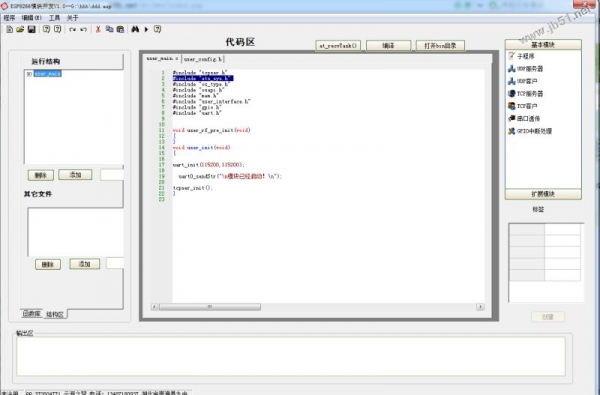Switch to the user_main.c tab
The height and width of the screenshot is (395, 600).
pyautogui.click(x=162, y=59)
